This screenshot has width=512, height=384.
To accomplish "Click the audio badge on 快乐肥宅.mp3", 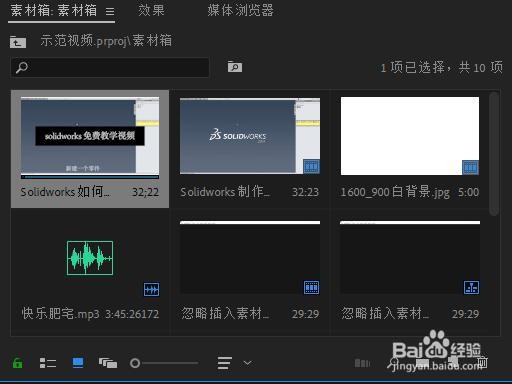I will coord(151,289).
